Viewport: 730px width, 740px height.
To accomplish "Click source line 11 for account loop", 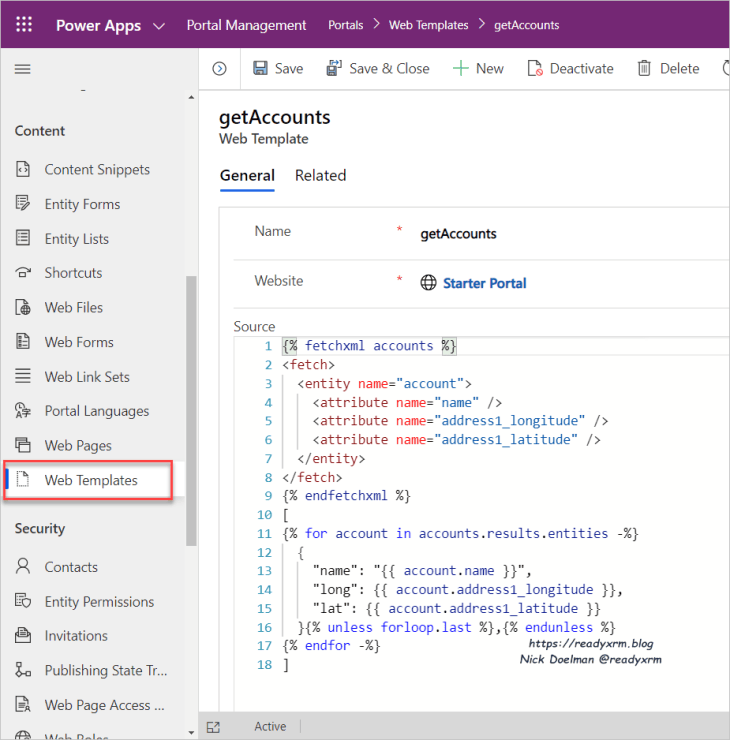I will point(460,534).
